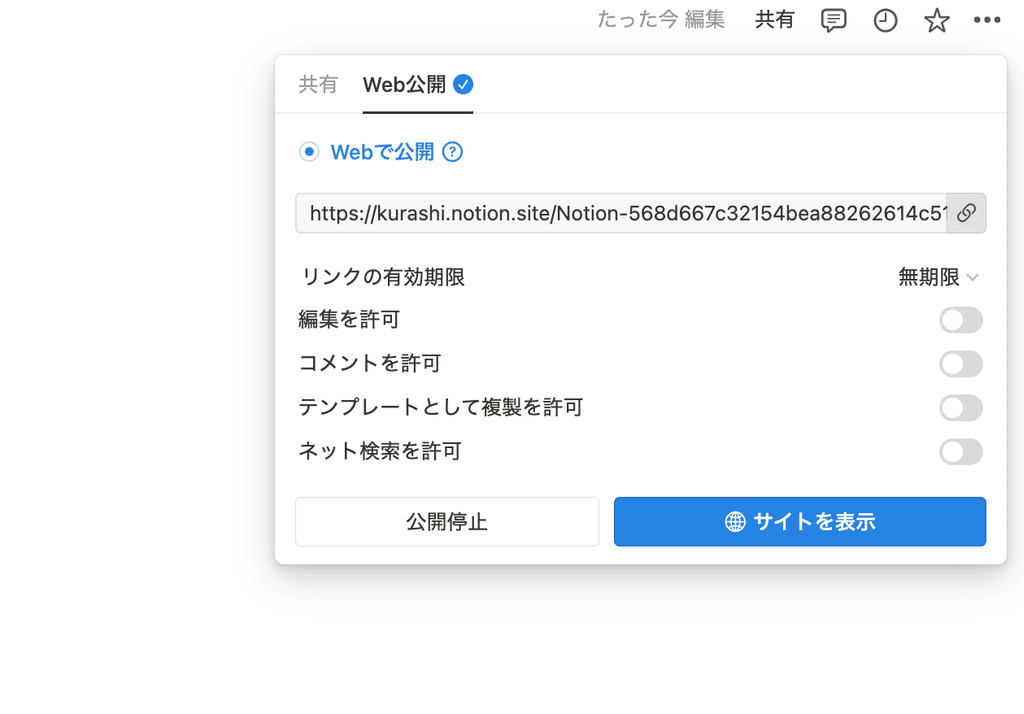Click the globe icon on サイトを表示
Viewport: 1024px width, 714px height.
click(735, 521)
